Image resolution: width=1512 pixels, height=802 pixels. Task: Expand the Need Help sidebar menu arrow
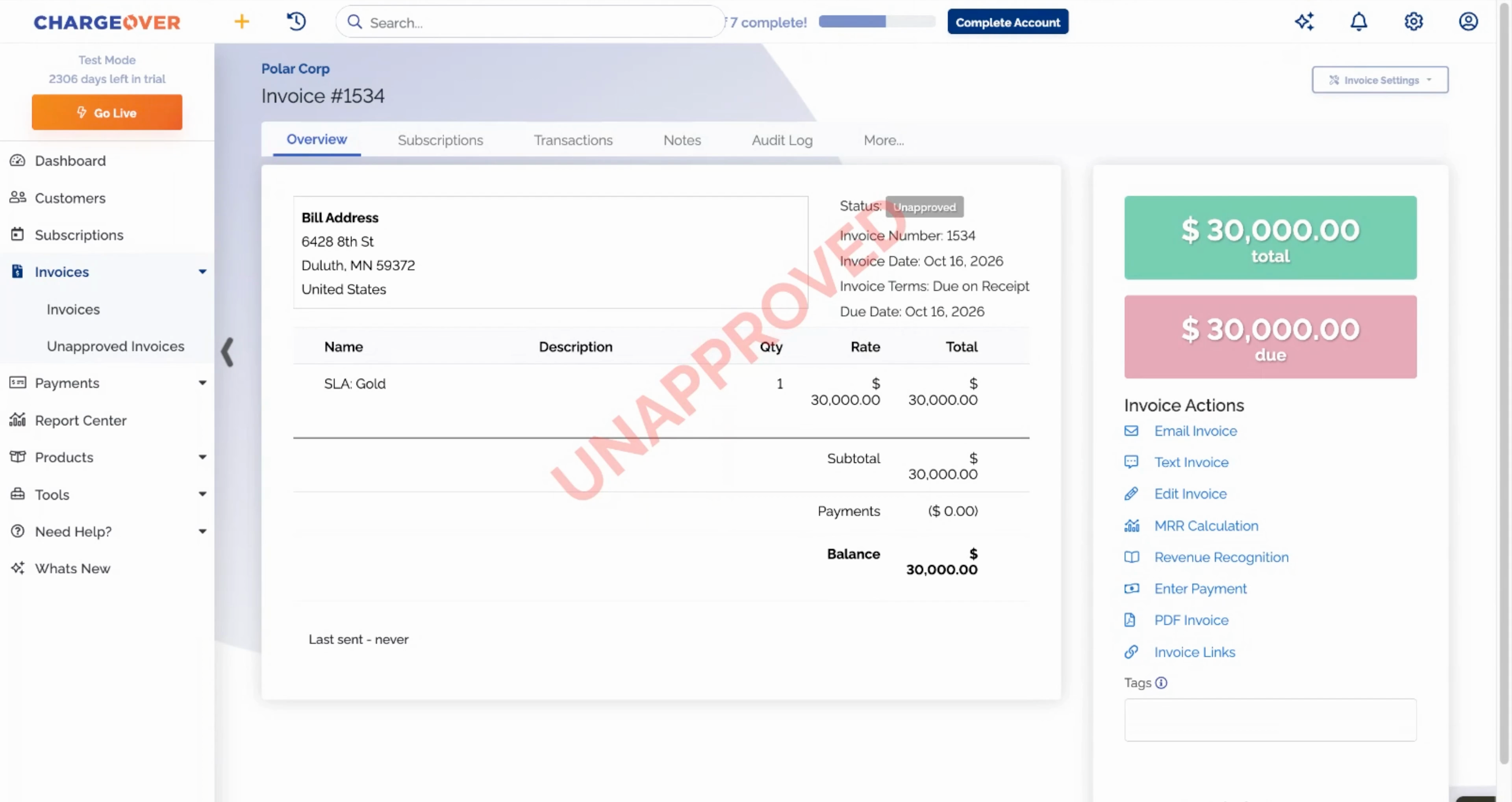click(x=202, y=531)
